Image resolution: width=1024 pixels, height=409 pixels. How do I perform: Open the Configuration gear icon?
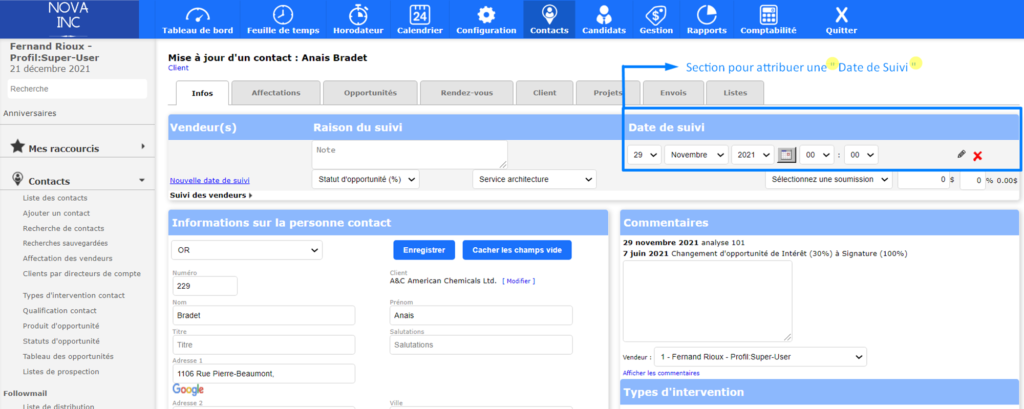click(486, 15)
